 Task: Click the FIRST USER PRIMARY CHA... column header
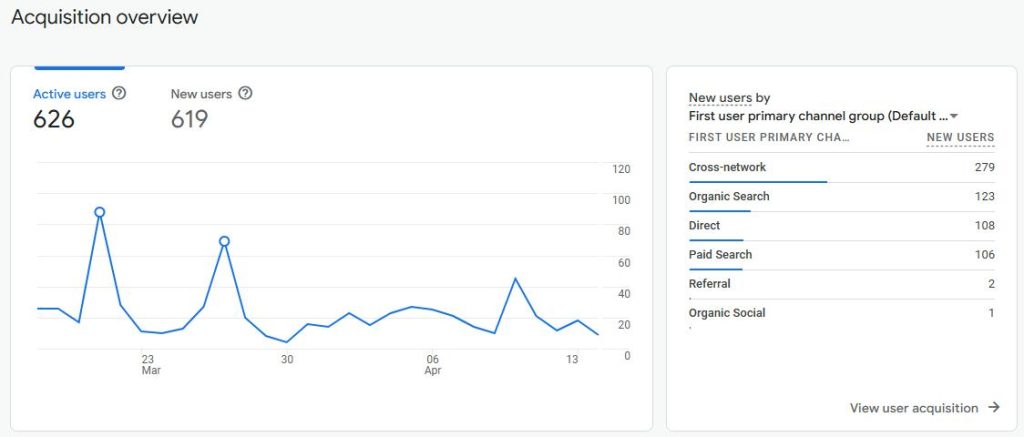769,138
